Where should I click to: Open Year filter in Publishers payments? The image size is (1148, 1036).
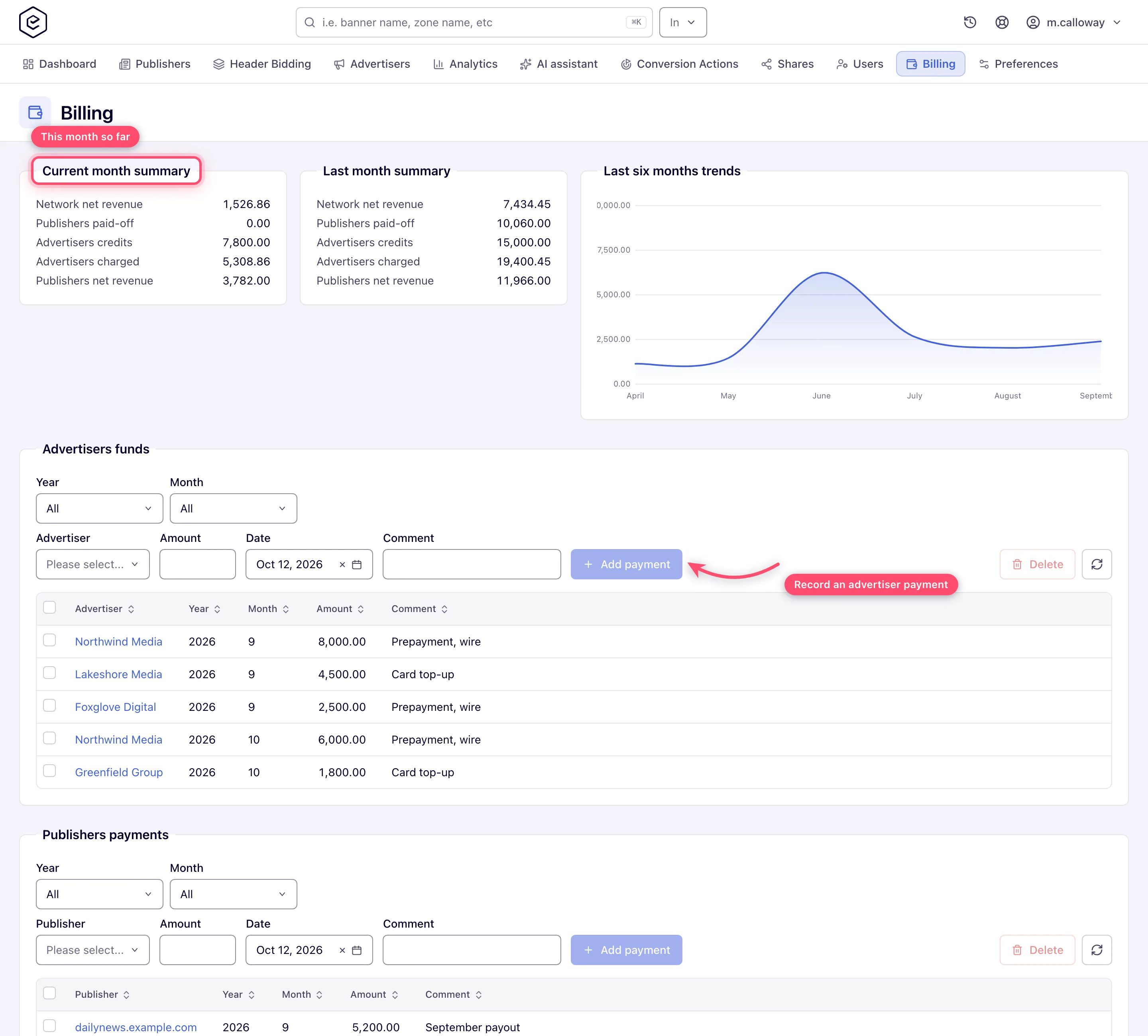(99, 894)
